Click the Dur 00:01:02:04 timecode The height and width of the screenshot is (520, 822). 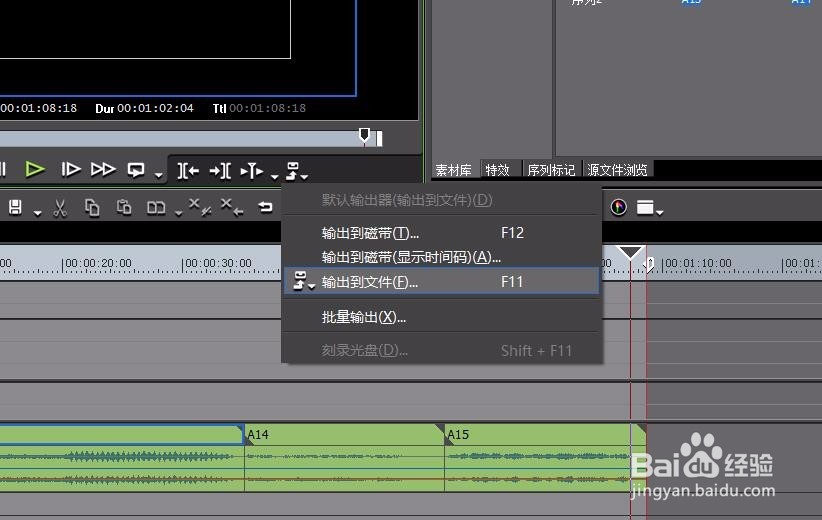tap(144, 109)
